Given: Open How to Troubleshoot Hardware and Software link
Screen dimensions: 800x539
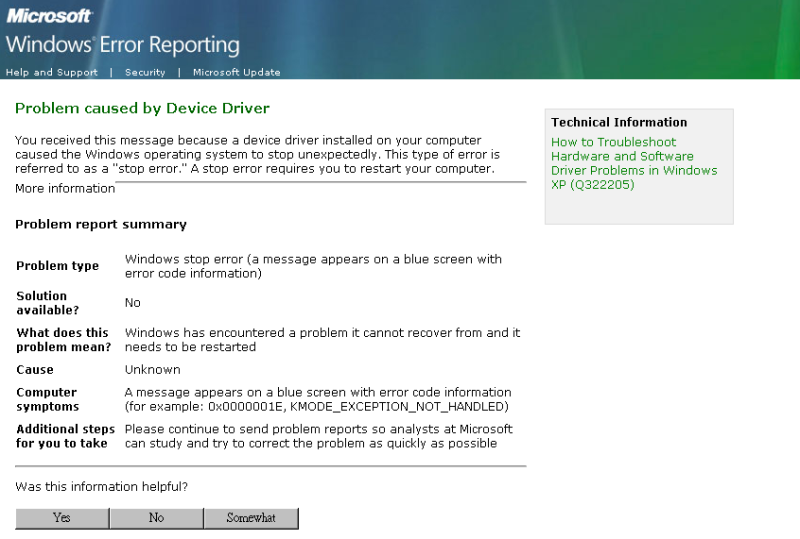Looking at the screenshot, I should [x=634, y=163].
